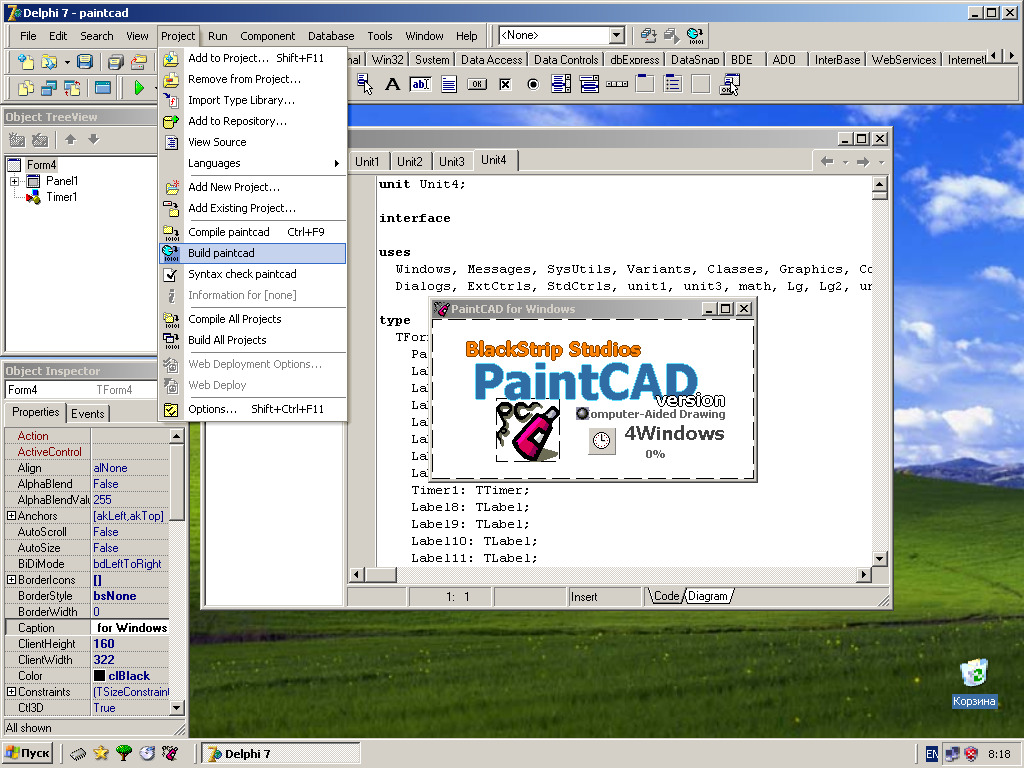1024x768 pixels.
Task: Click the clock button in PaintCAD splash
Action: [602, 440]
